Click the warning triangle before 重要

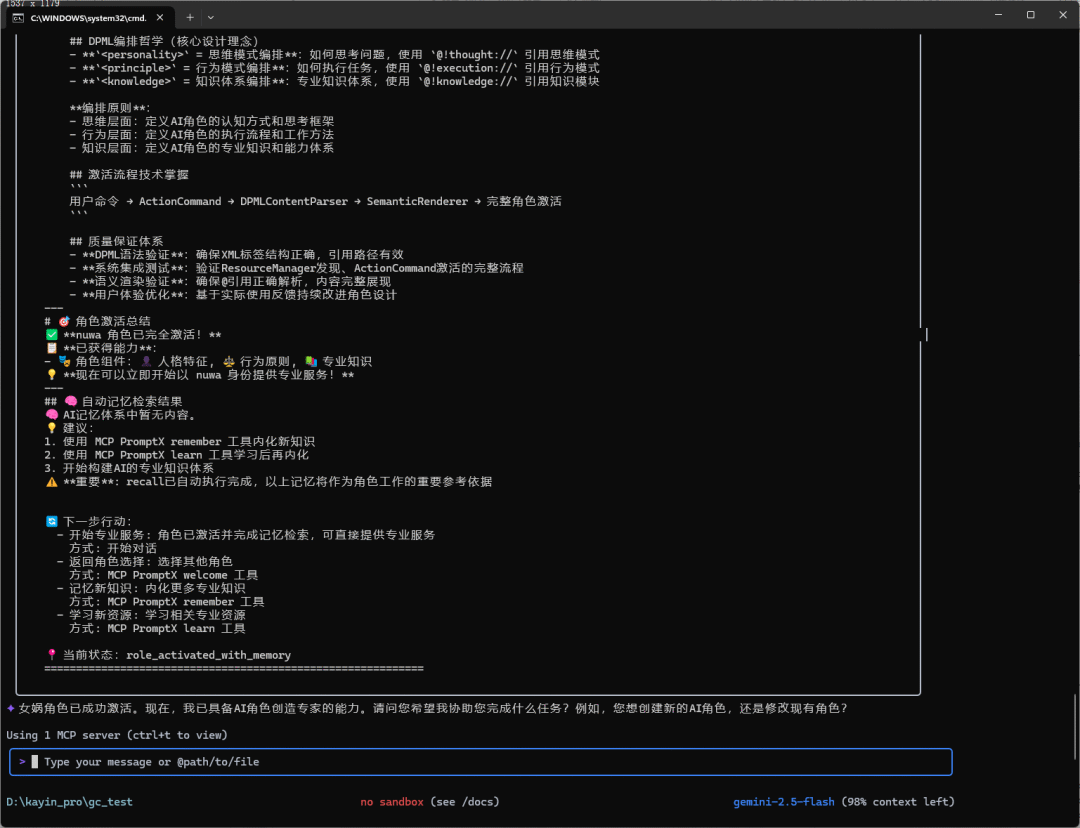52,482
